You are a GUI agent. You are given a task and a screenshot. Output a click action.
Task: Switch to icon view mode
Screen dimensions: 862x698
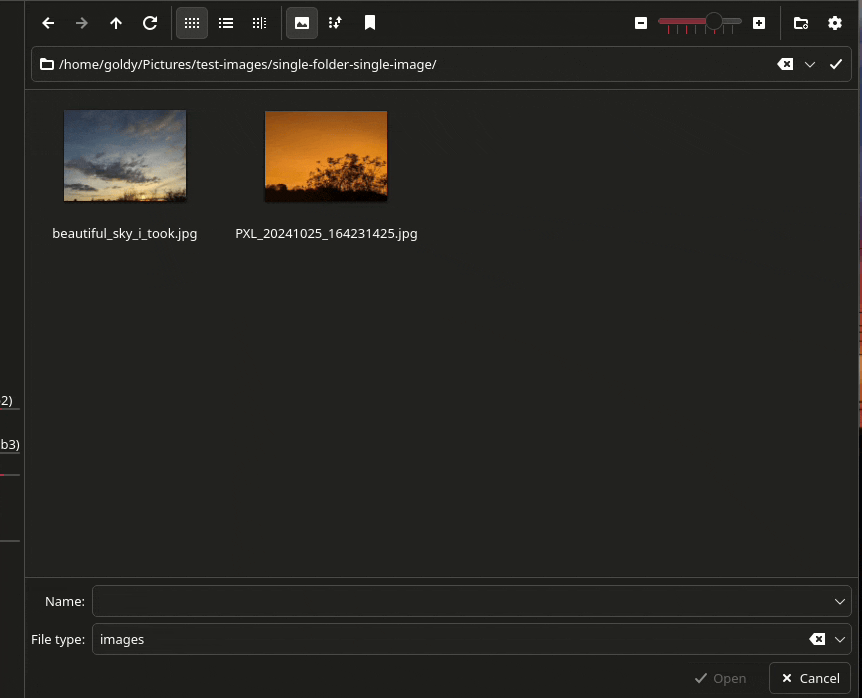click(x=192, y=23)
